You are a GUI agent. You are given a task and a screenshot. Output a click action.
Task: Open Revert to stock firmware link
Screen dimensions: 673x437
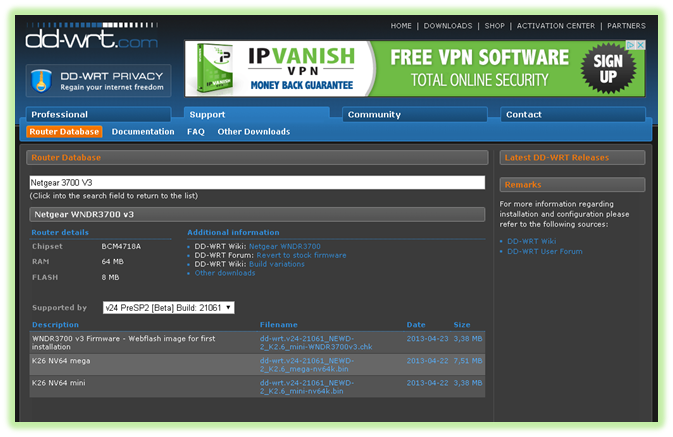[301, 255]
